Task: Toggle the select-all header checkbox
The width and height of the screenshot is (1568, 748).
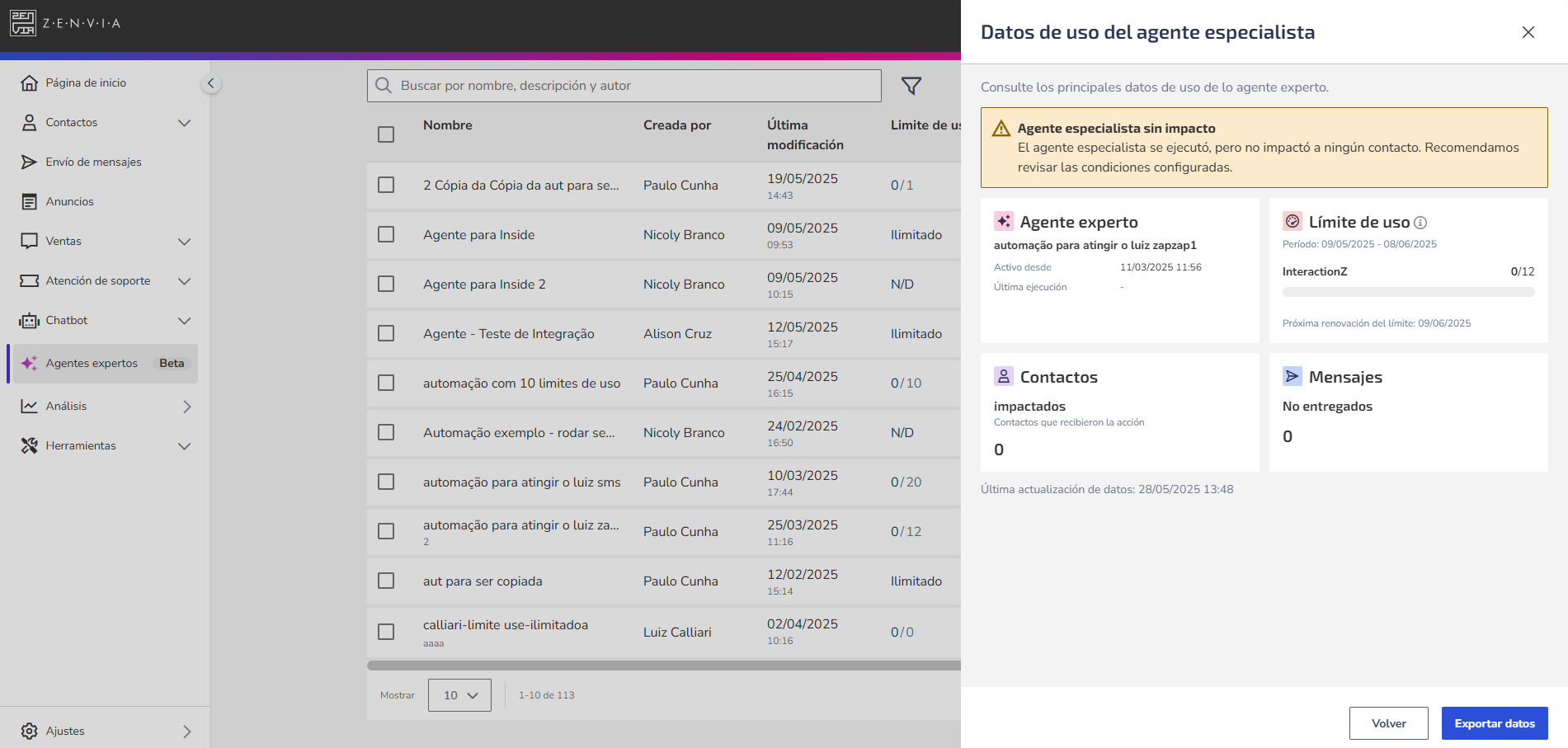Action: [x=386, y=134]
